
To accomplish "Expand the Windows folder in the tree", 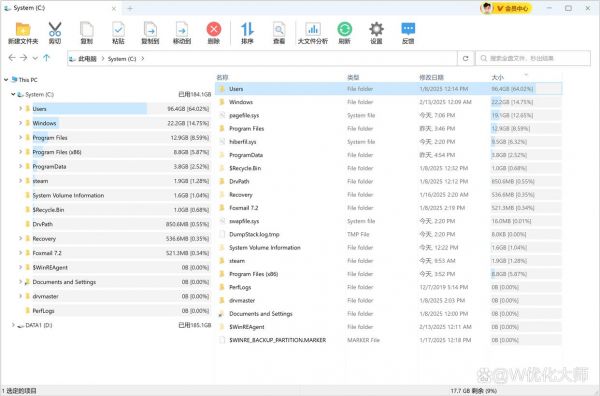I will 20,123.
